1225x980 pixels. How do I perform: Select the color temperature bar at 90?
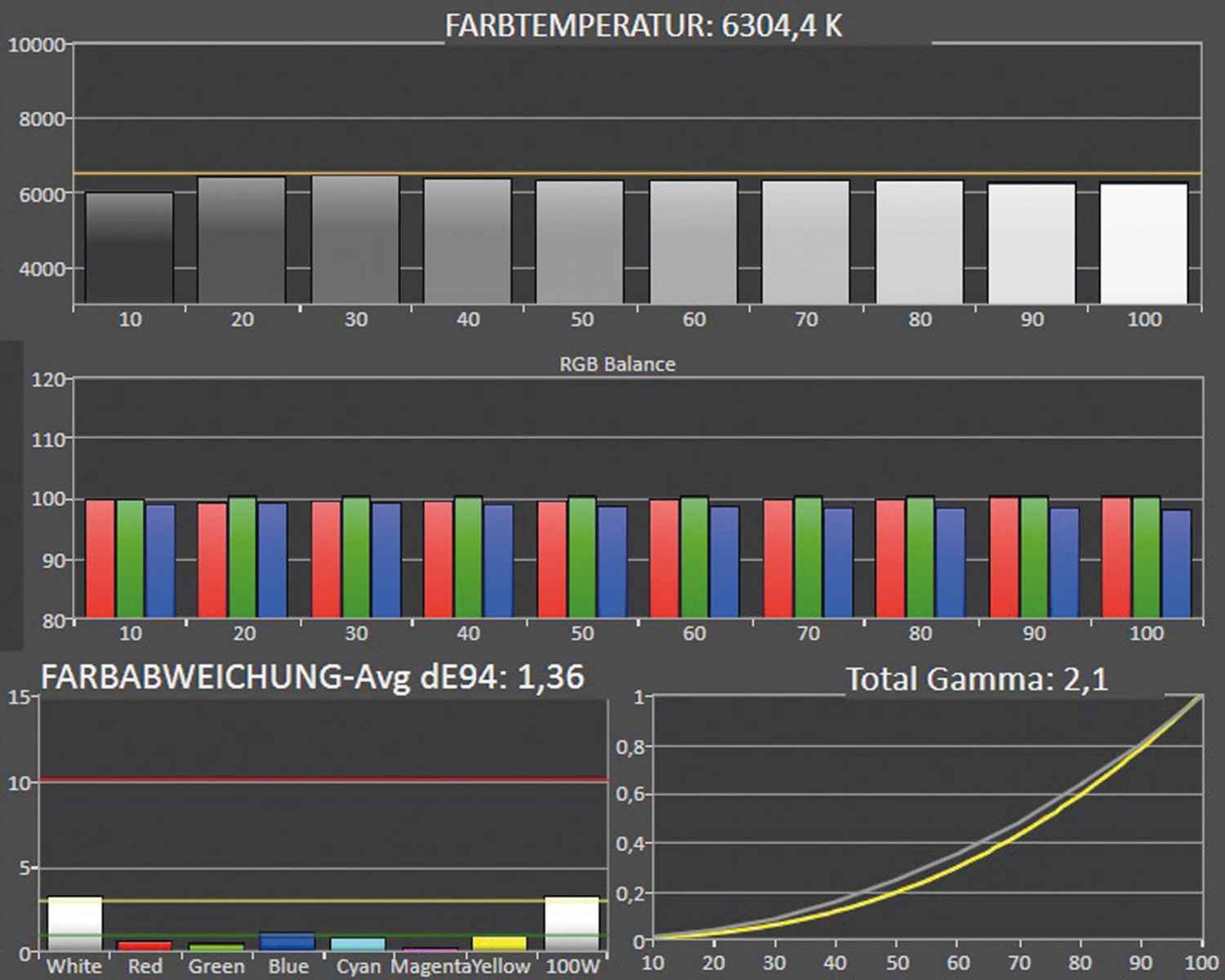coord(1032,243)
